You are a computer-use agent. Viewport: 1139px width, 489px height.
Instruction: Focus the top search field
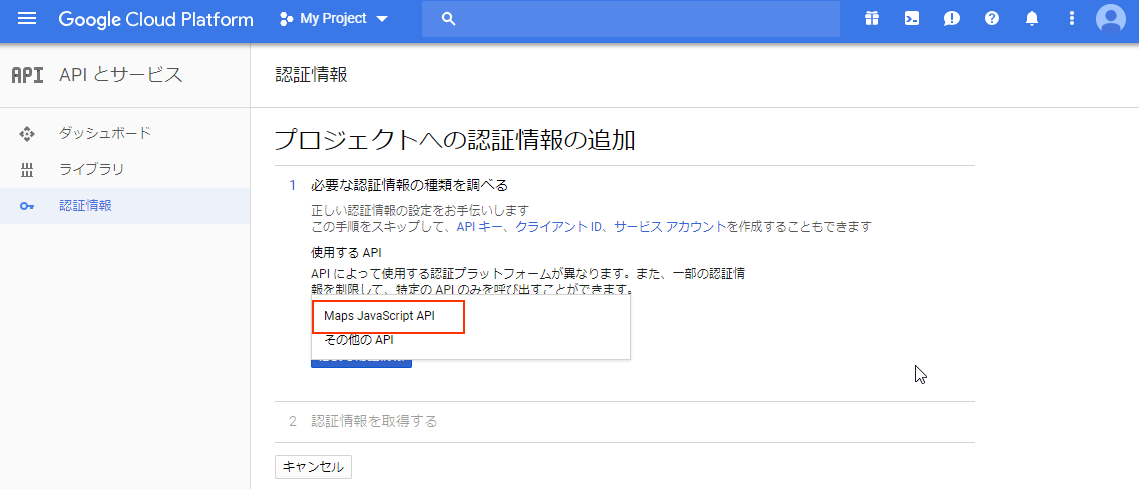(631, 19)
